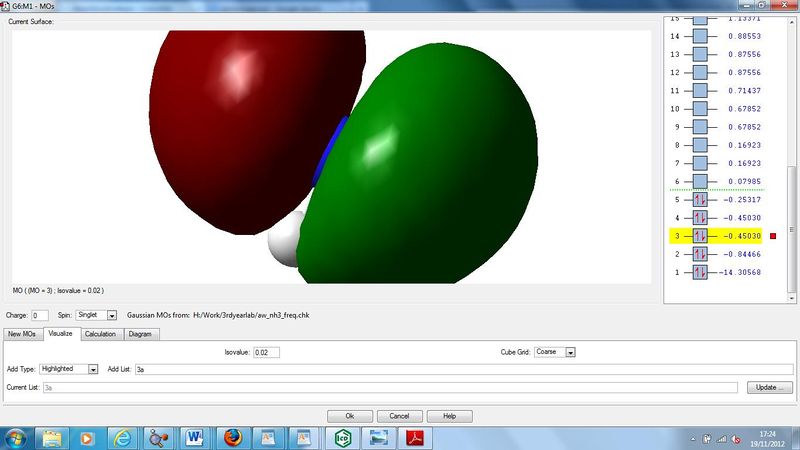Switch to the Calculation tab

pos(100,334)
